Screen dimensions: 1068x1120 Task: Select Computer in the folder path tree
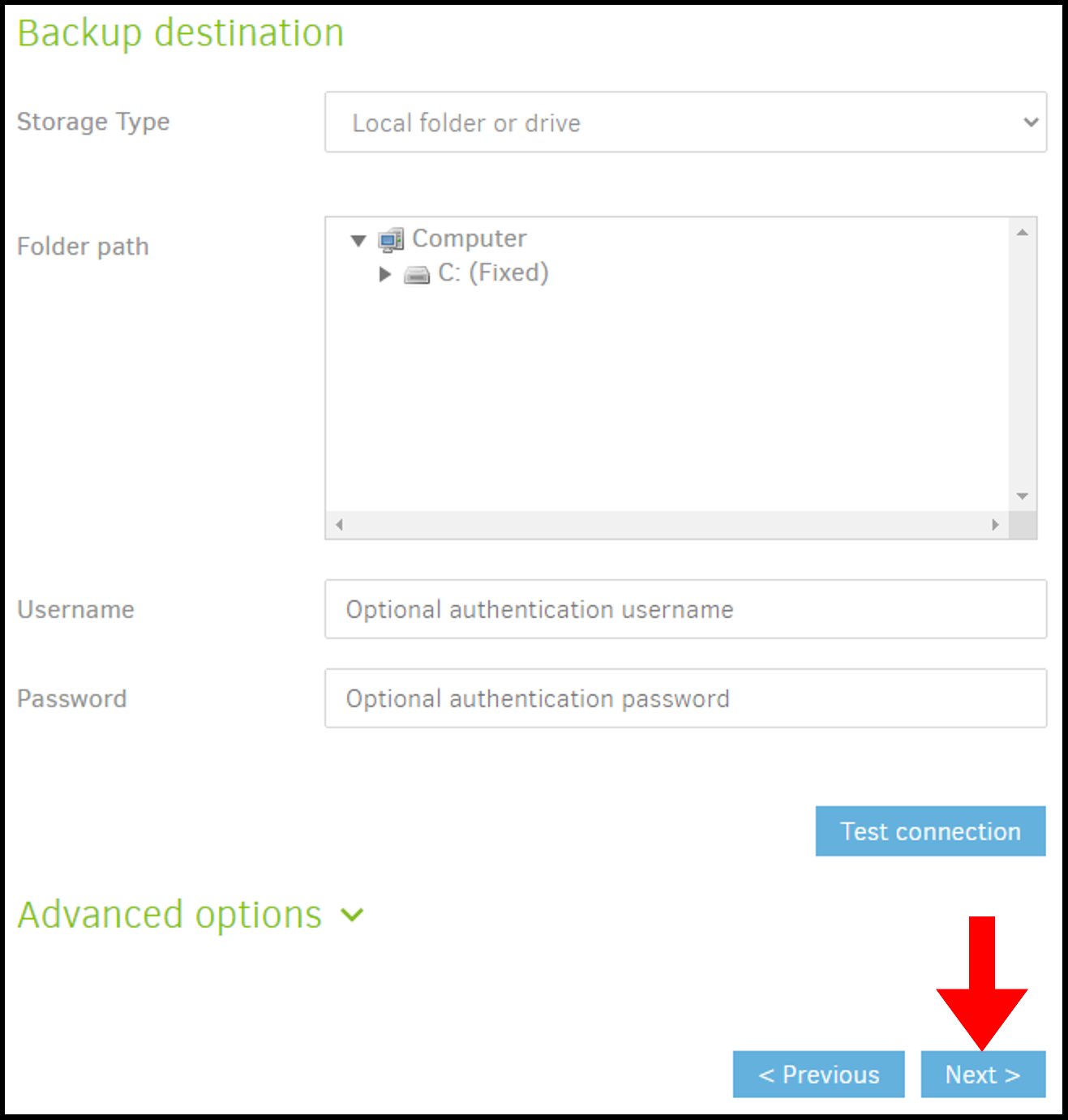pyautogui.click(x=469, y=238)
